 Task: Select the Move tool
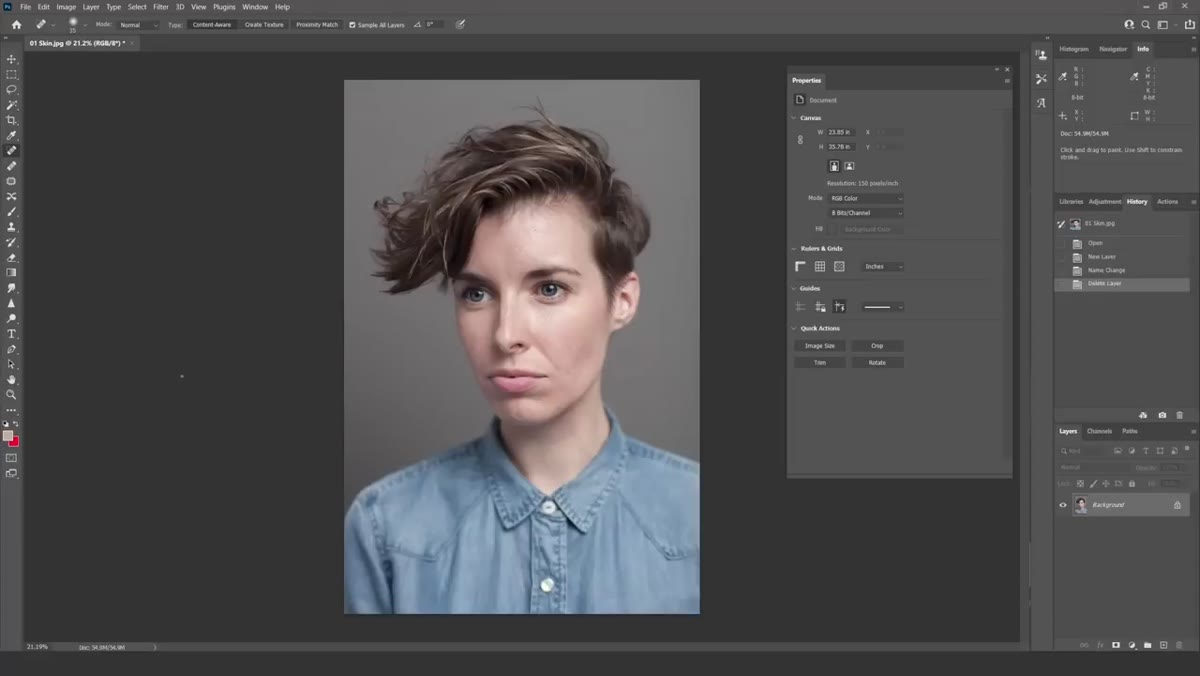(12, 59)
